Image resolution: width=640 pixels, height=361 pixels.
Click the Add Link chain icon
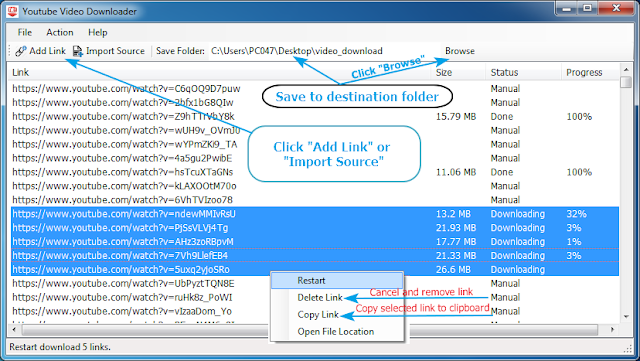pos(21,51)
